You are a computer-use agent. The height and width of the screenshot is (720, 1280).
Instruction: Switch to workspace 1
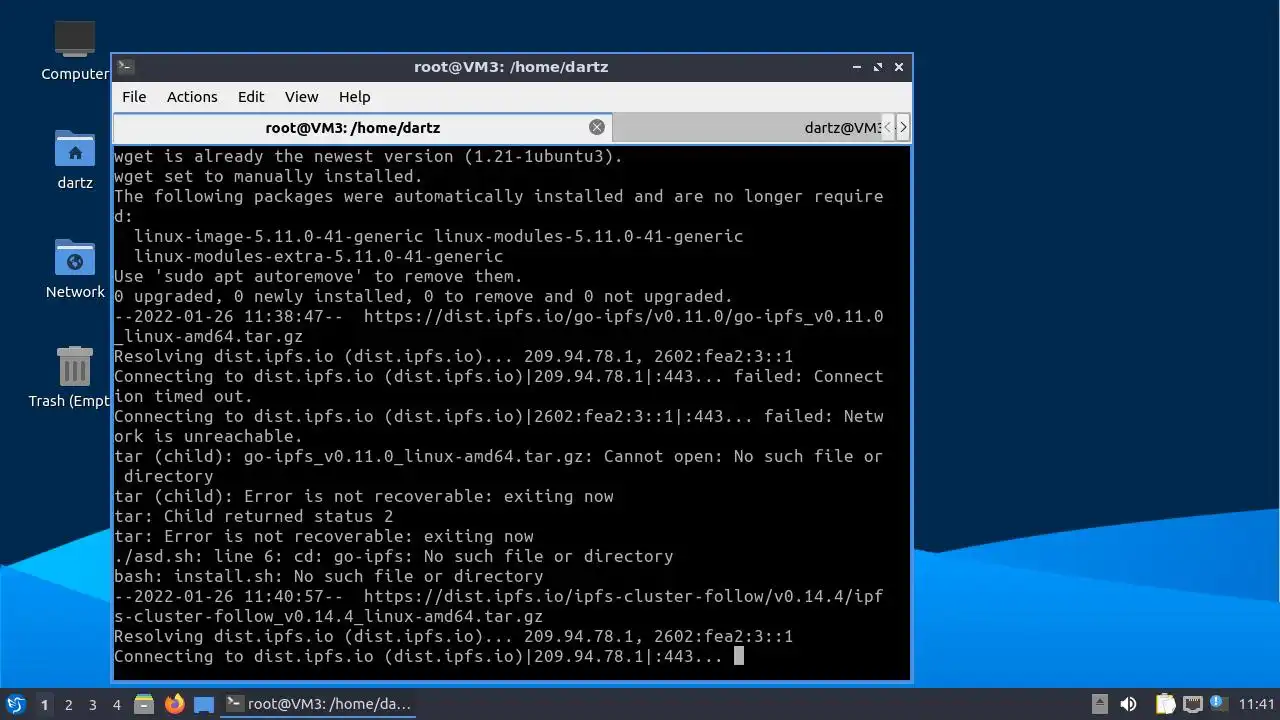(44, 705)
